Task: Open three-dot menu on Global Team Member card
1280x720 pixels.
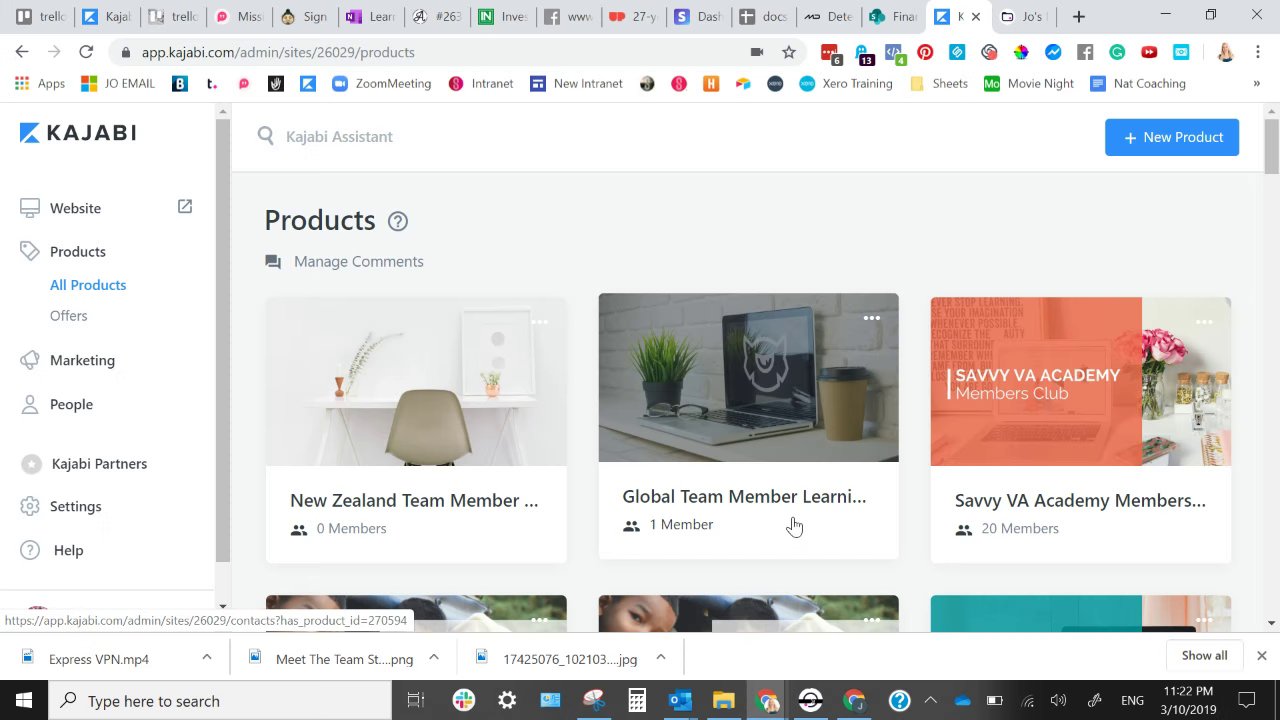Action: [x=872, y=318]
